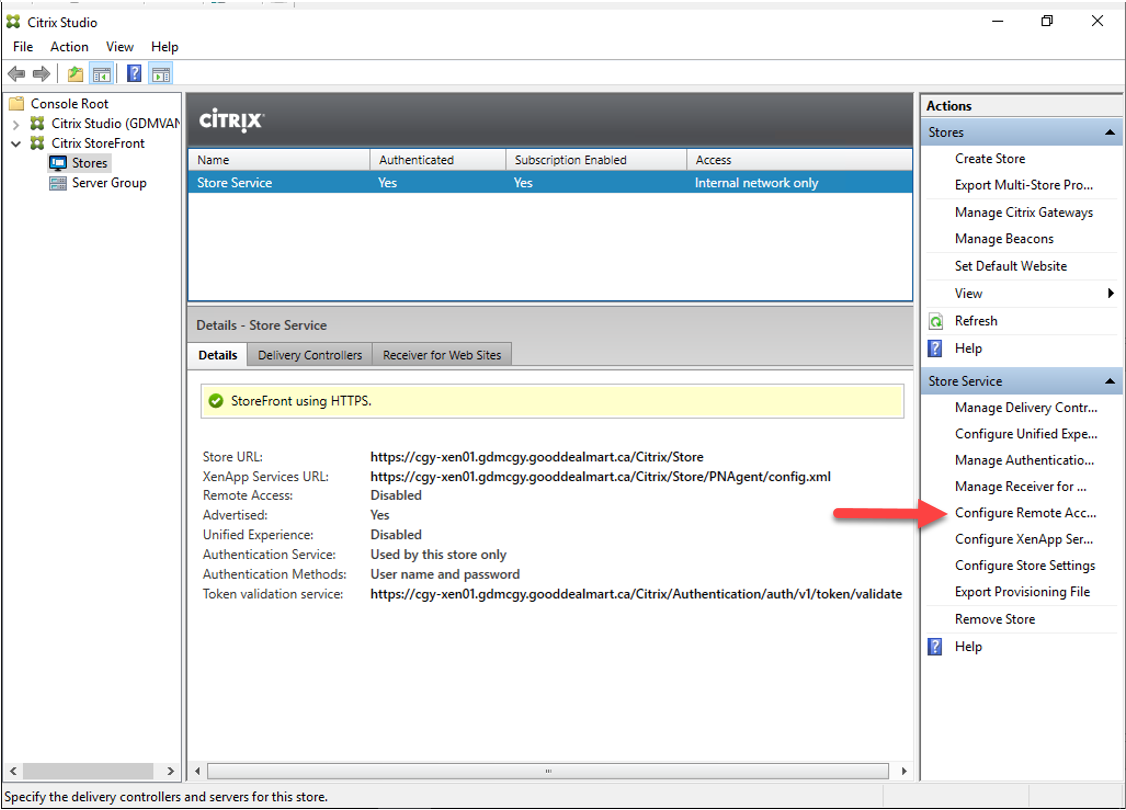Sort by the Authenticated column header
Image resolution: width=1126 pixels, height=810 pixels.
438,159
